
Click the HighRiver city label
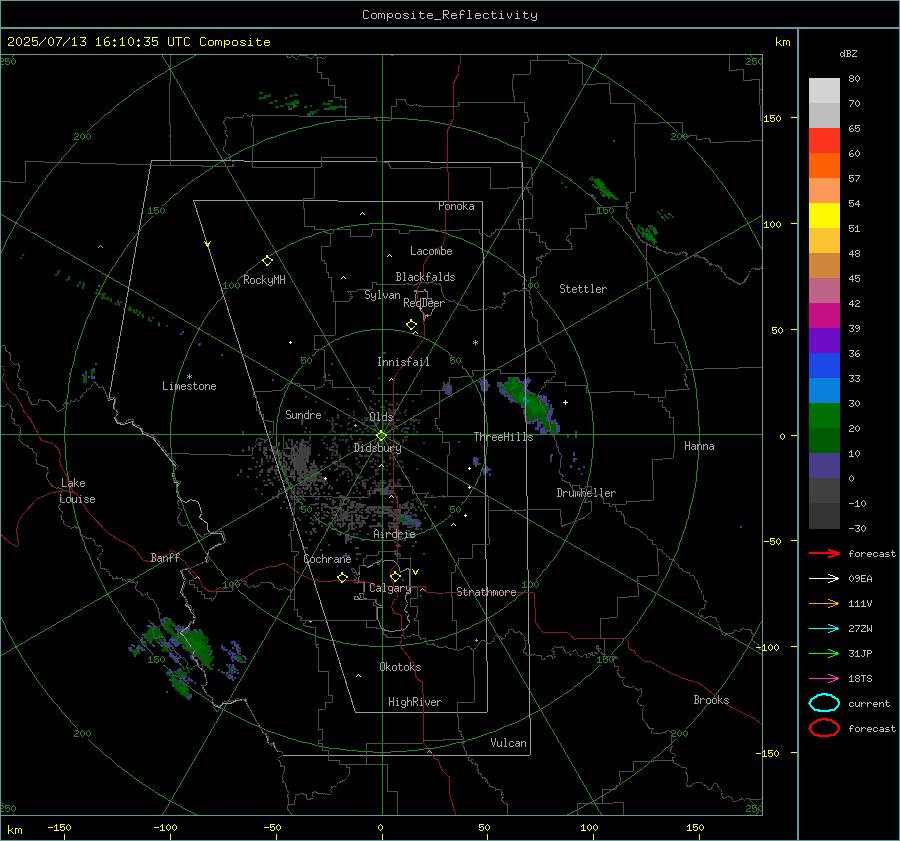pos(415,702)
